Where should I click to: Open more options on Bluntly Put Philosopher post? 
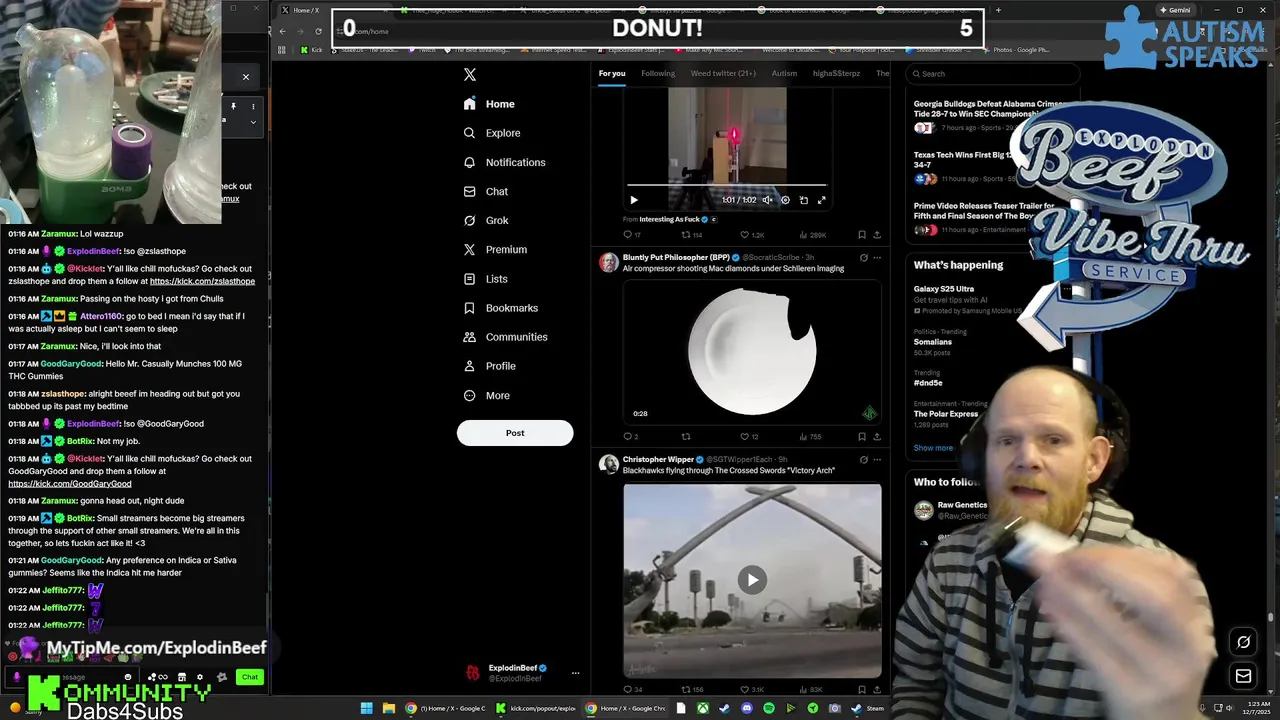coord(877,258)
